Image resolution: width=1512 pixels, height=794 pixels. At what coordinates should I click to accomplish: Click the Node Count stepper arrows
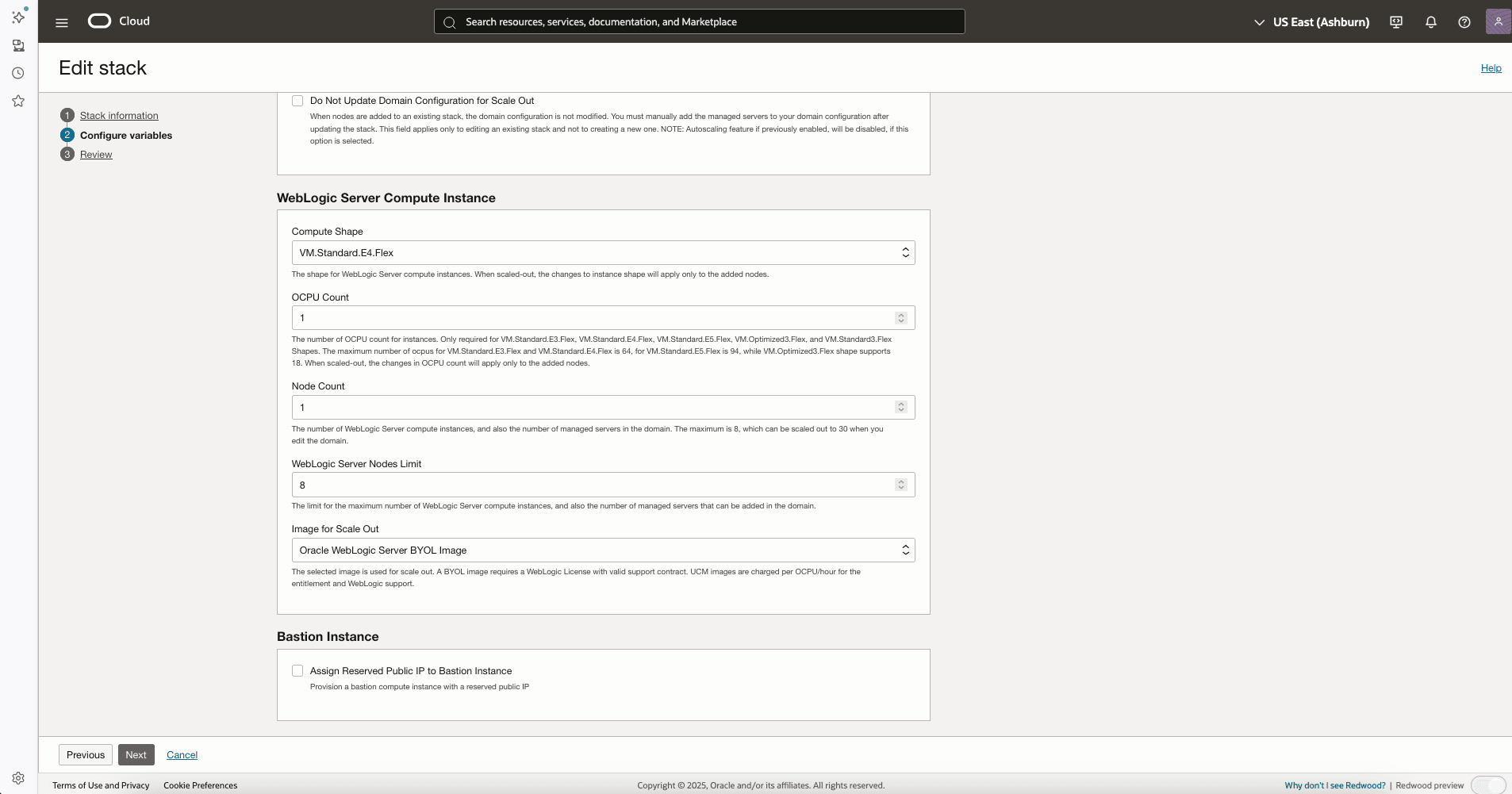[901, 408]
